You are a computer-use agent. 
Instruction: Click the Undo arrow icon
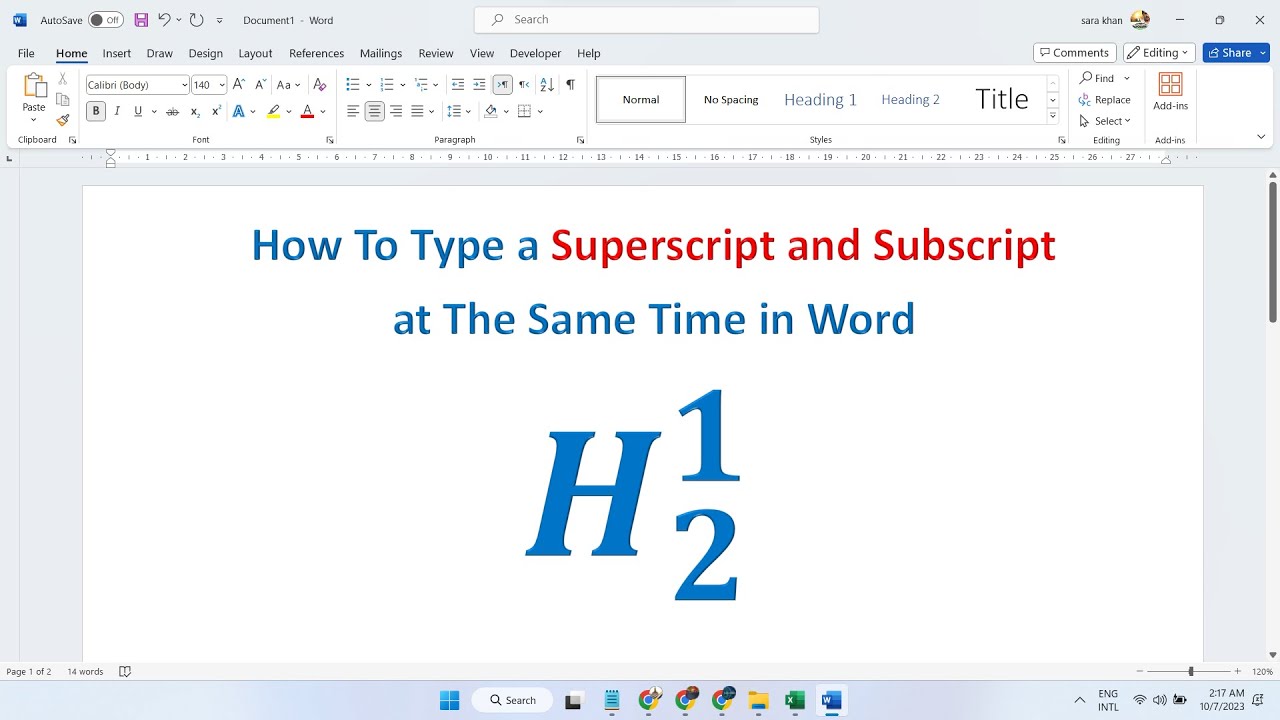click(164, 20)
